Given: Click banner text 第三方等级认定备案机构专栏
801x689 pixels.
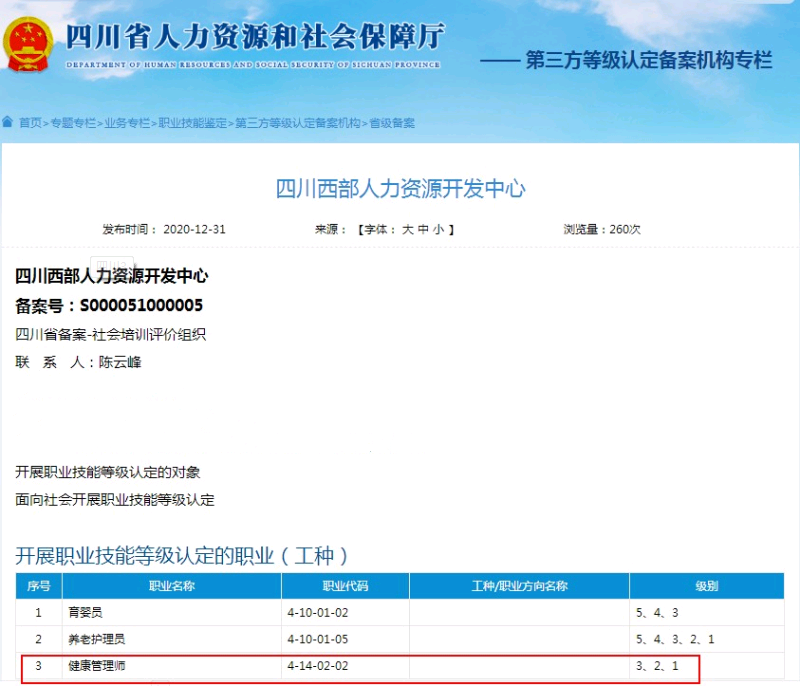Looking at the screenshot, I should coord(649,60).
